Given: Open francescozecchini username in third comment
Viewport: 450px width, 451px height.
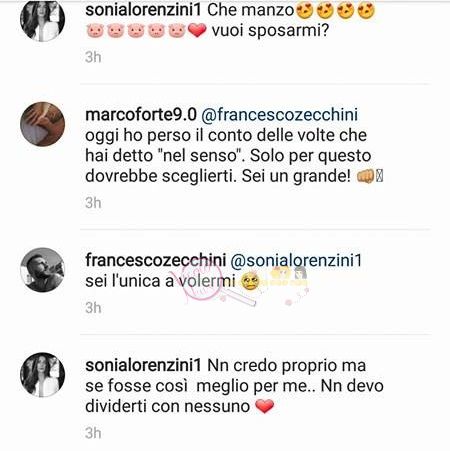Looking at the screenshot, I should point(156,260).
